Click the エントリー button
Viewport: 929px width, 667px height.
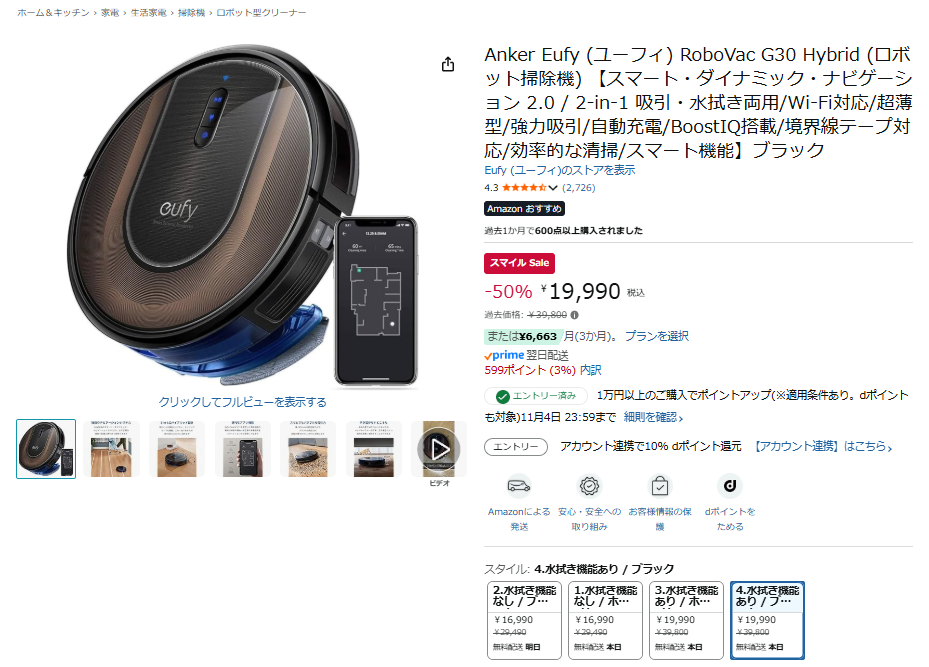tap(516, 447)
